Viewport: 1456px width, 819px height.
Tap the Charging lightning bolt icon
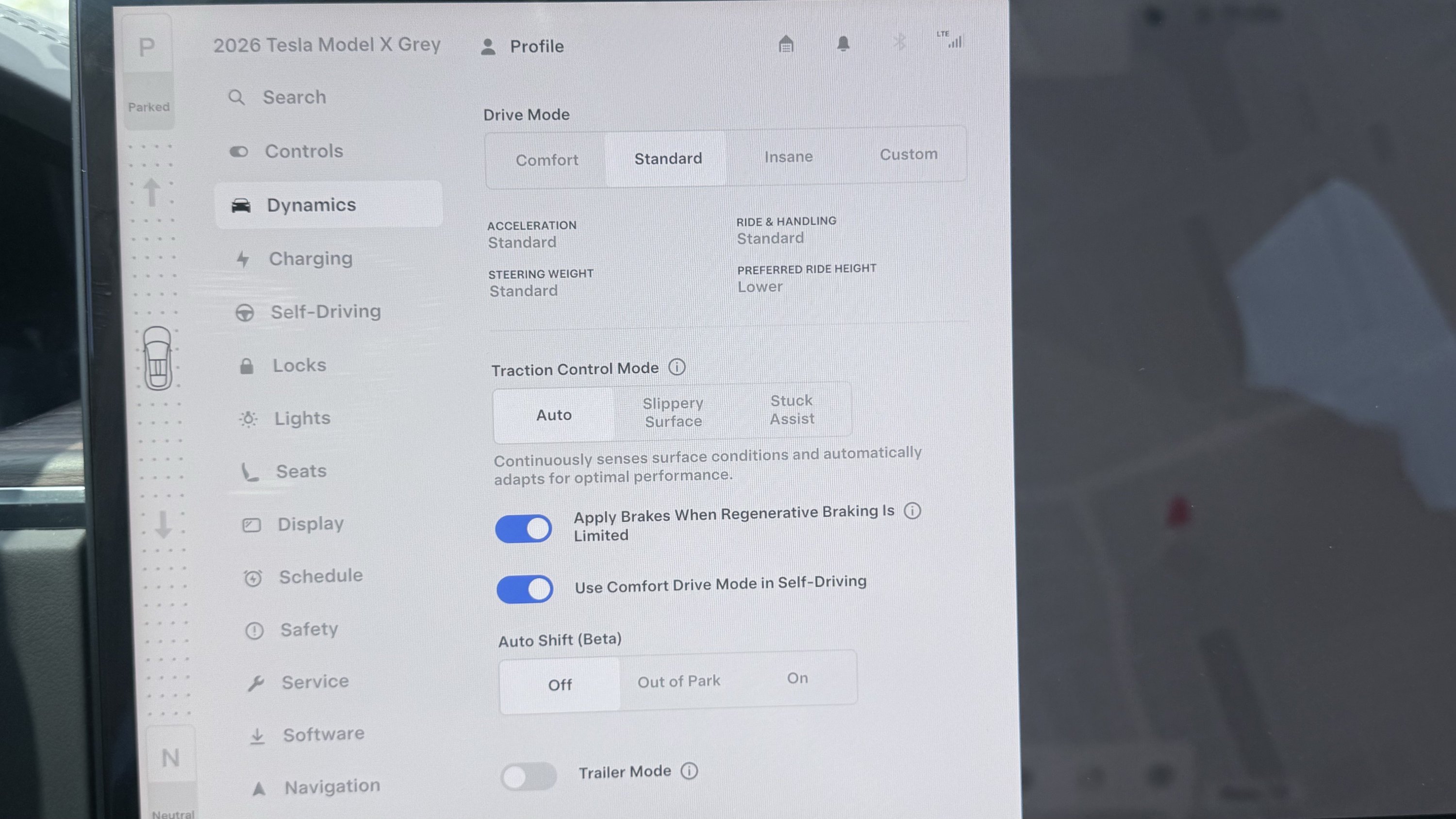[243, 259]
